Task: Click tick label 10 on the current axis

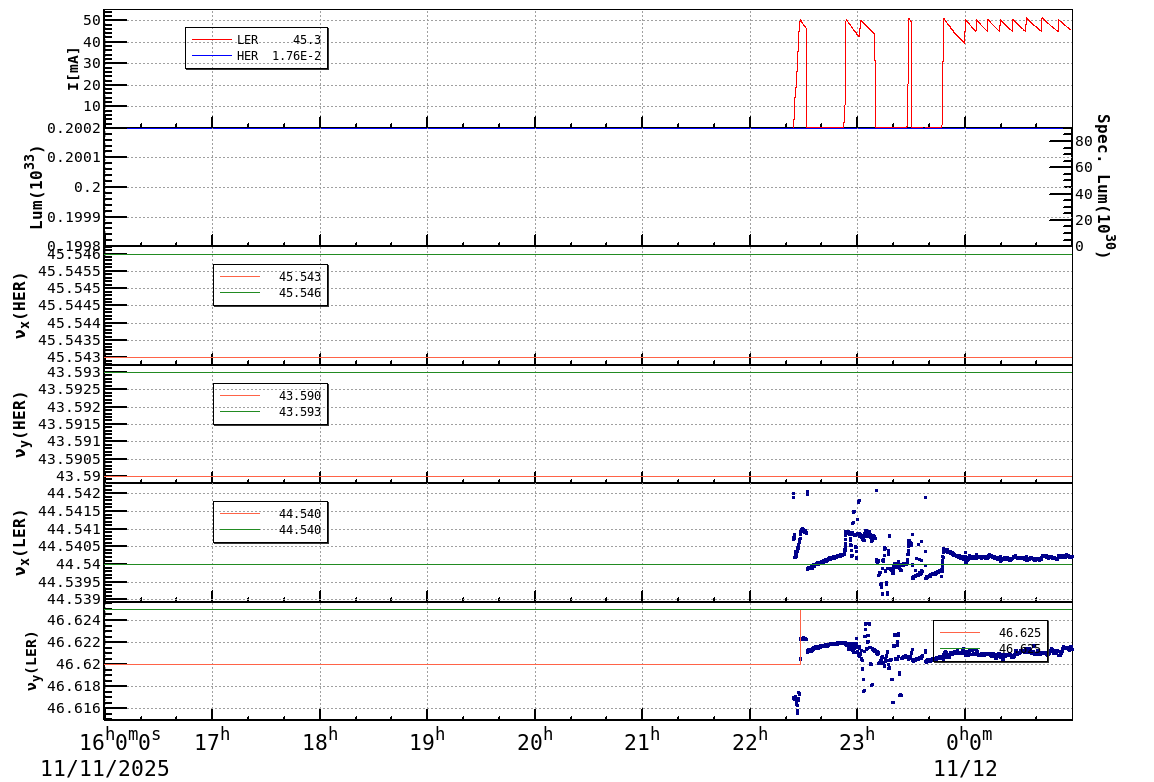Action: coord(91,106)
